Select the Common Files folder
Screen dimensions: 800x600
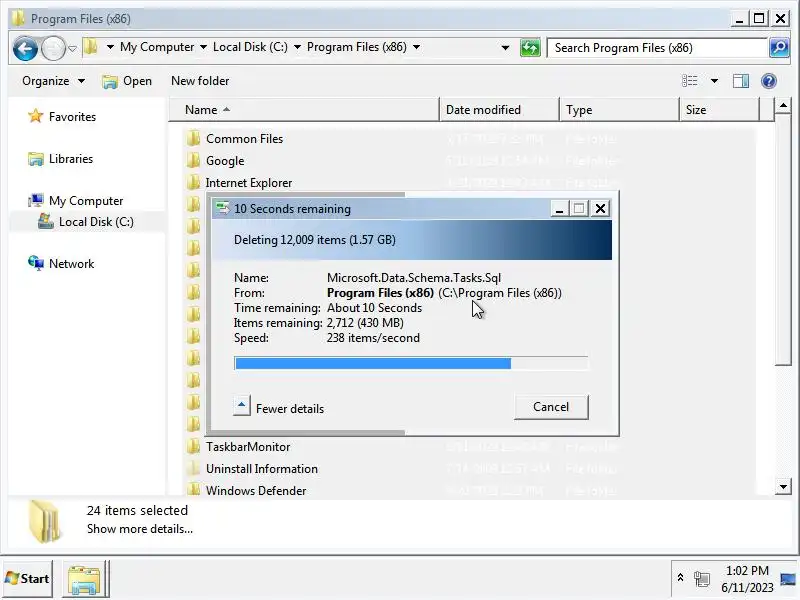pos(244,139)
